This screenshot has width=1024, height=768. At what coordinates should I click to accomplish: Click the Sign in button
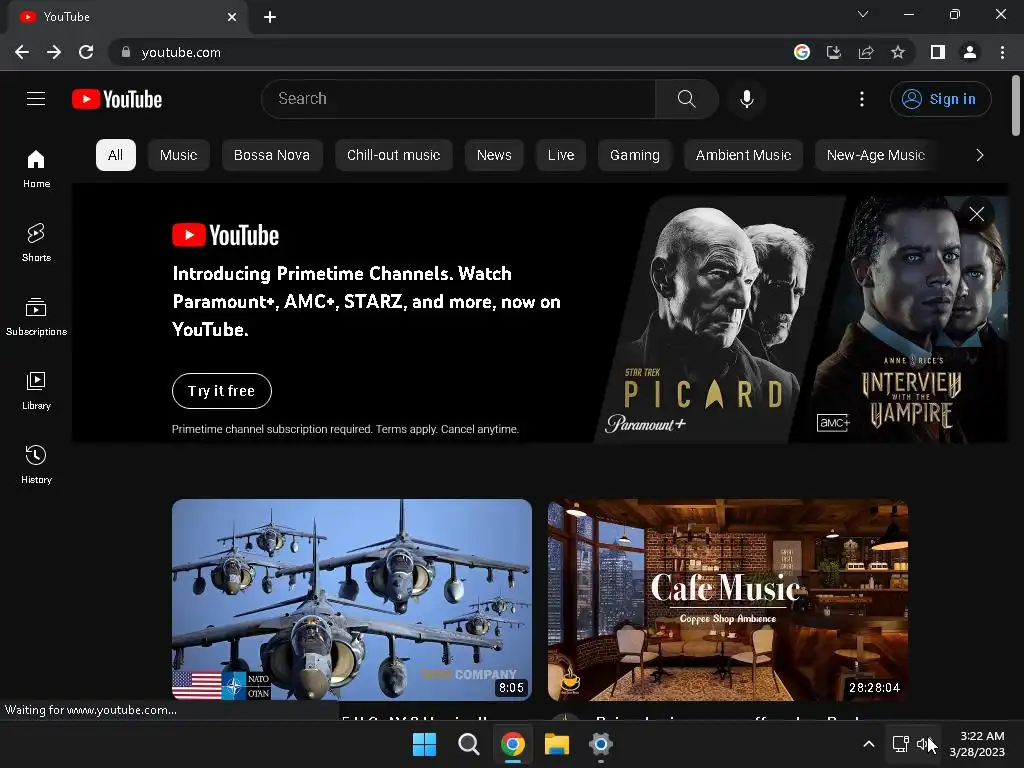[940, 99]
